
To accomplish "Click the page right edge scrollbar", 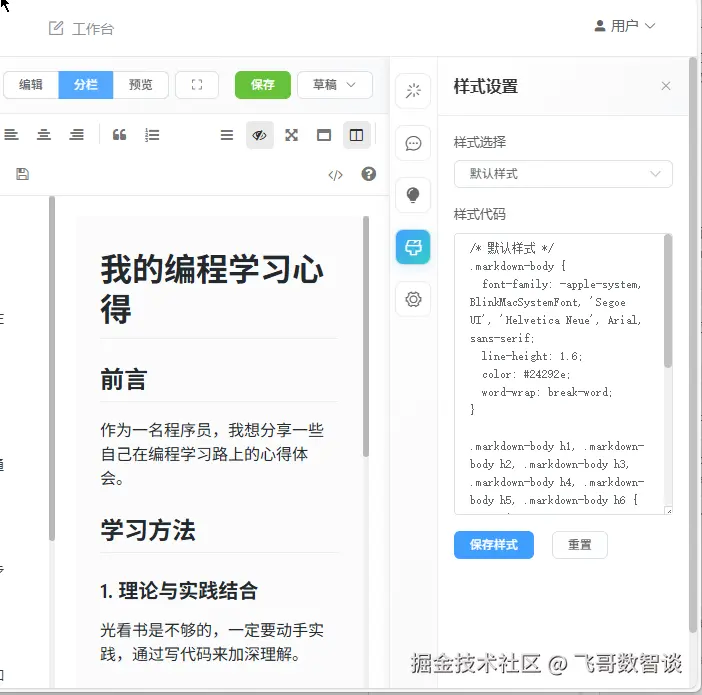I will pos(693,345).
